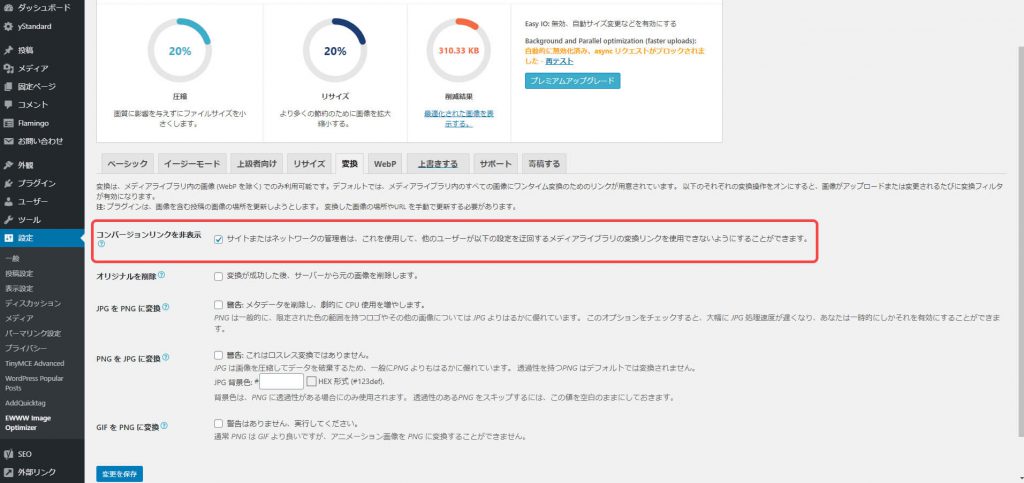Click the ツール wrench icon
The height and width of the screenshot is (483, 1024).
9,219
